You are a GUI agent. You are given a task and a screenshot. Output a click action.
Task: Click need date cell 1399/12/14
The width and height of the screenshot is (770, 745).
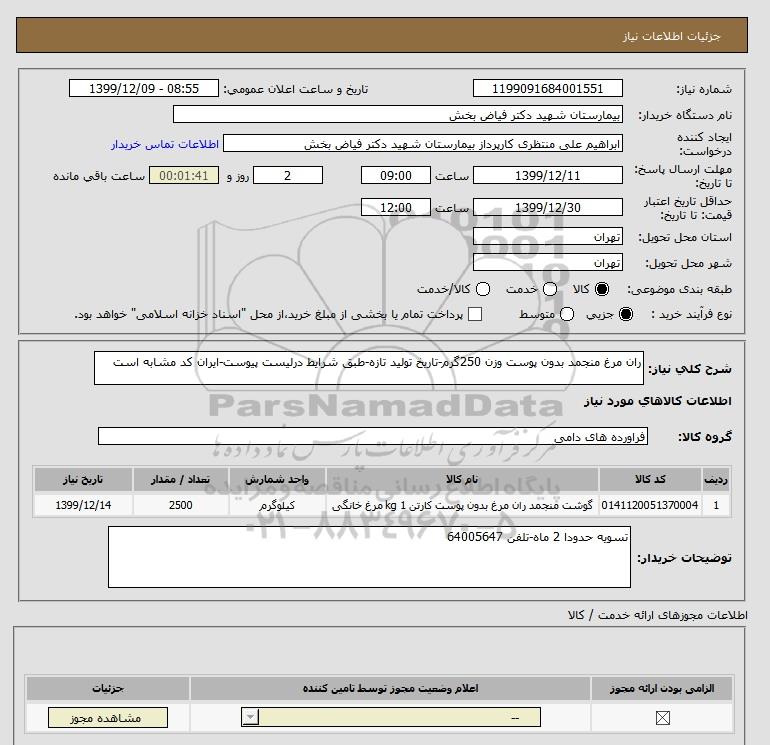click(x=83, y=505)
